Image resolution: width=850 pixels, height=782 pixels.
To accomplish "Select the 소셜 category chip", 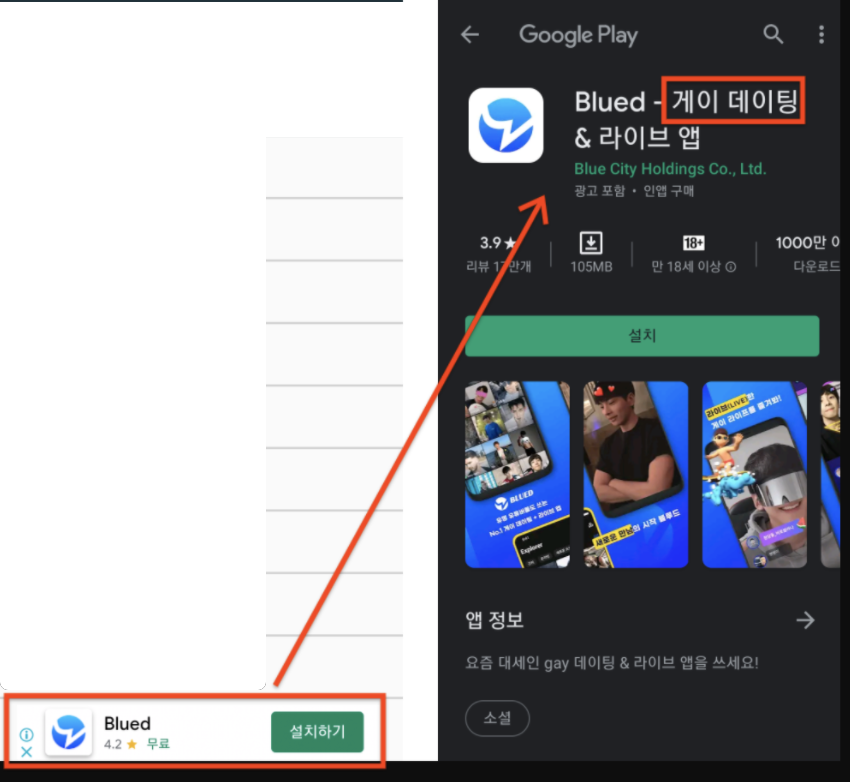I will click(x=497, y=718).
